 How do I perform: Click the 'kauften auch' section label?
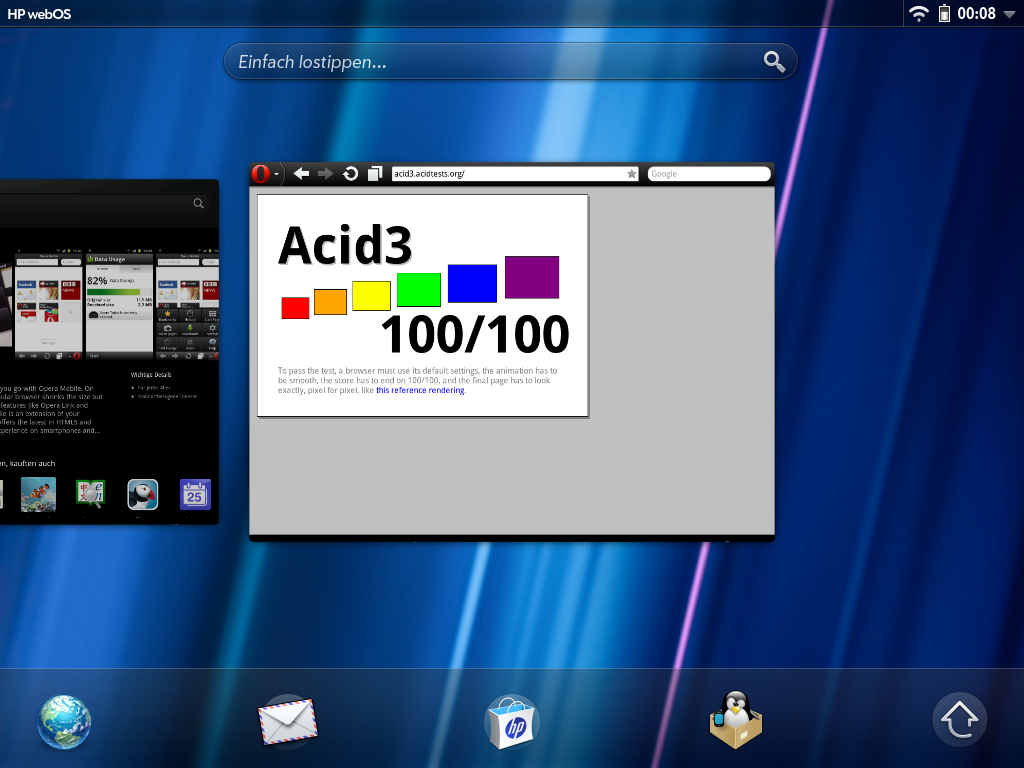click(x=32, y=464)
